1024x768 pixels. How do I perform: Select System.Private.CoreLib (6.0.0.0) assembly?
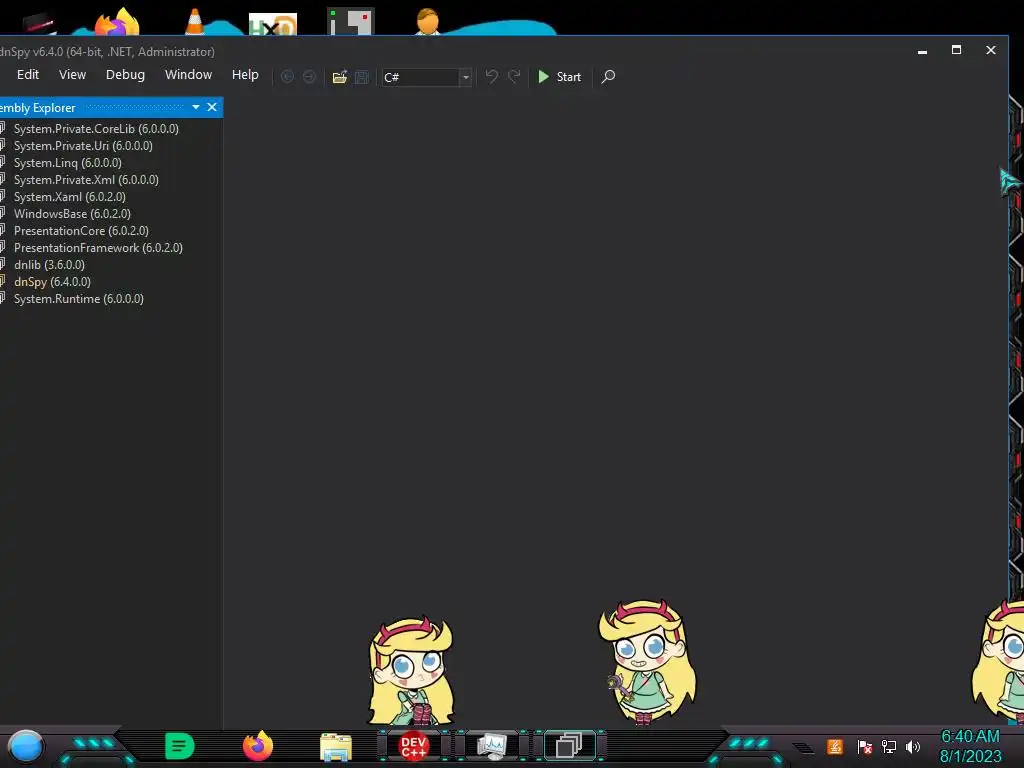(96, 129)
